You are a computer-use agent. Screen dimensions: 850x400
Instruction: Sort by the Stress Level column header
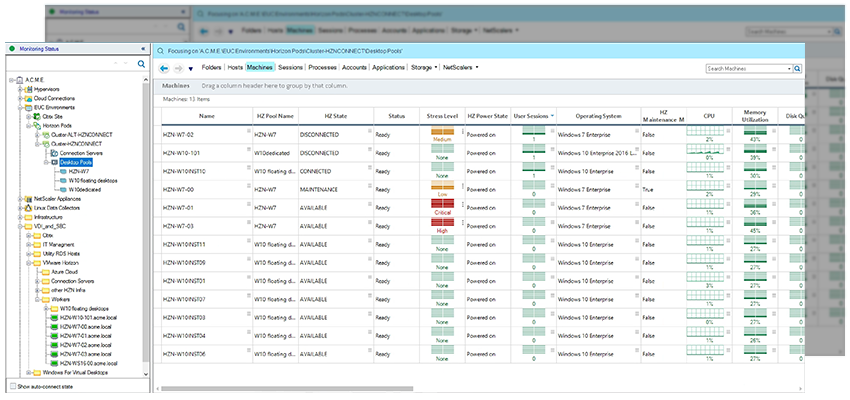(x=442, y=116)
